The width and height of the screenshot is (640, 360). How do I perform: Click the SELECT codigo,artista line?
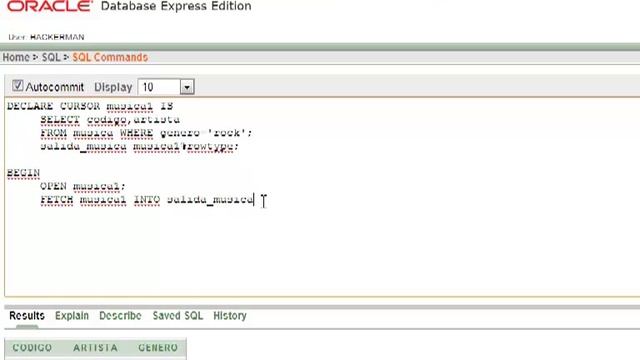click(110, 120)
